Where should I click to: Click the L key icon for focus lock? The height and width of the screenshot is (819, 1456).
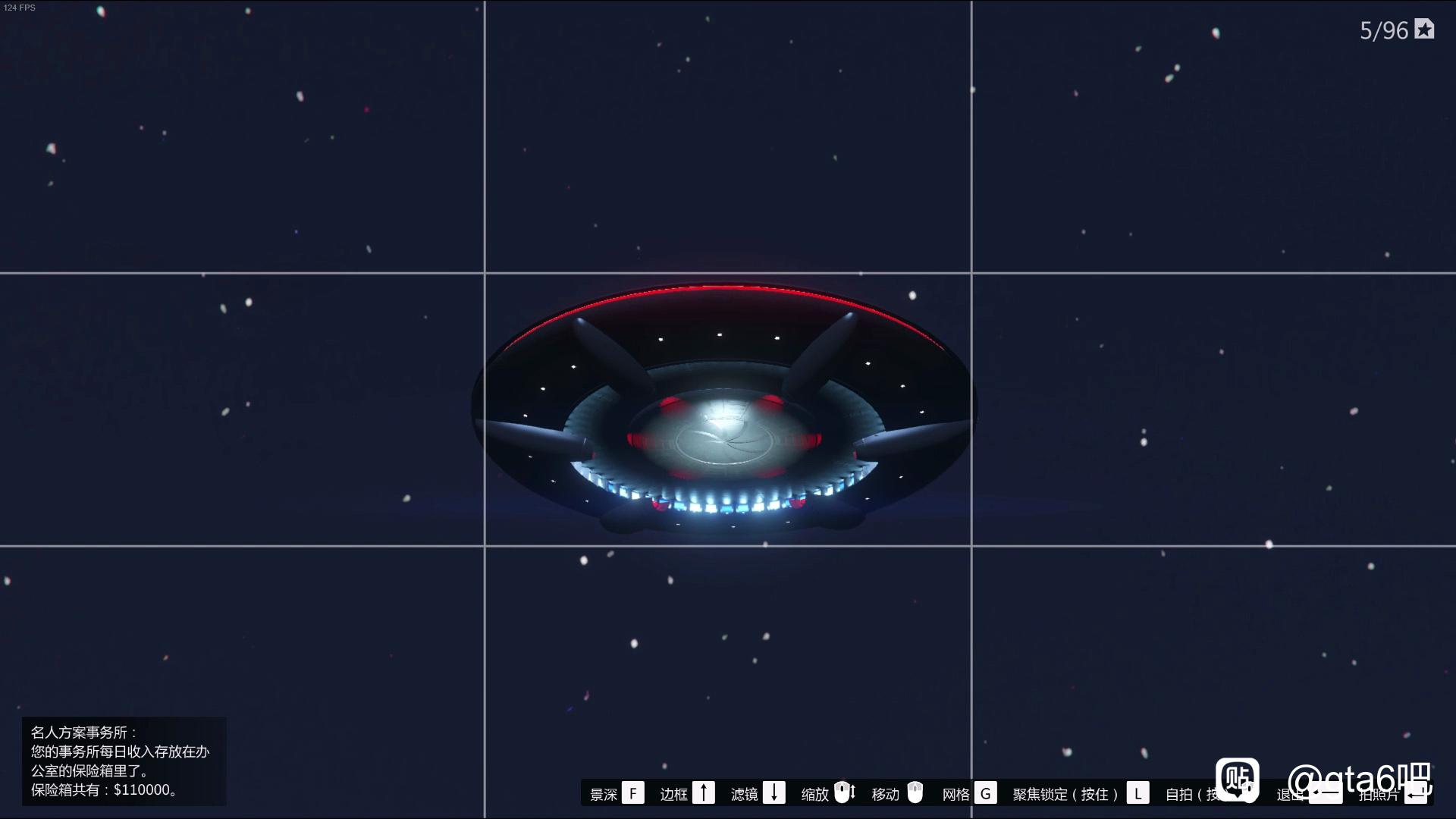click(1137, 793)
